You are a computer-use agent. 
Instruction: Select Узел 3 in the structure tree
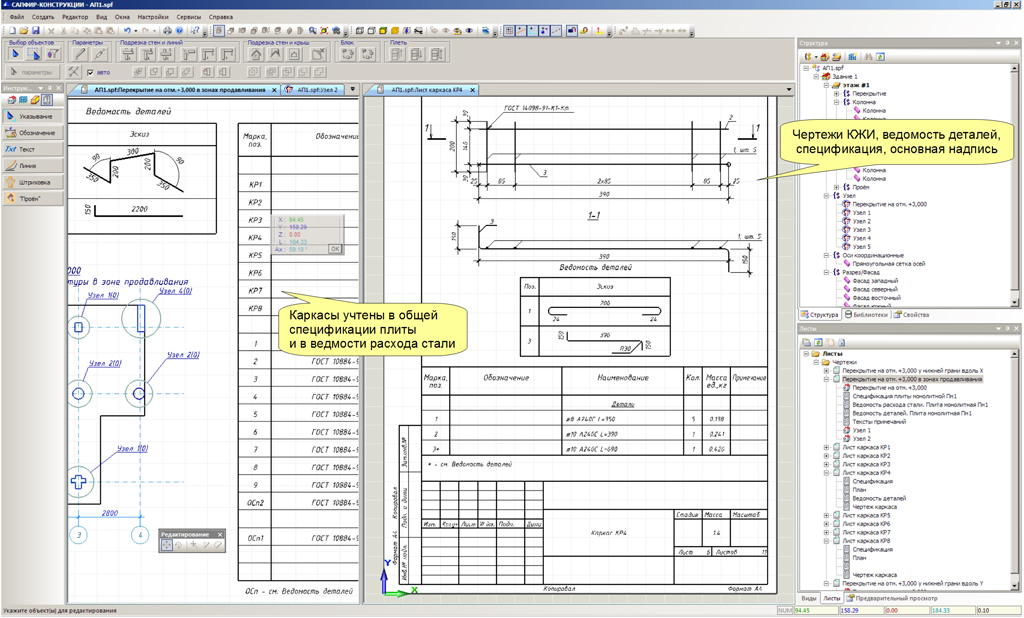click(861, 230)
